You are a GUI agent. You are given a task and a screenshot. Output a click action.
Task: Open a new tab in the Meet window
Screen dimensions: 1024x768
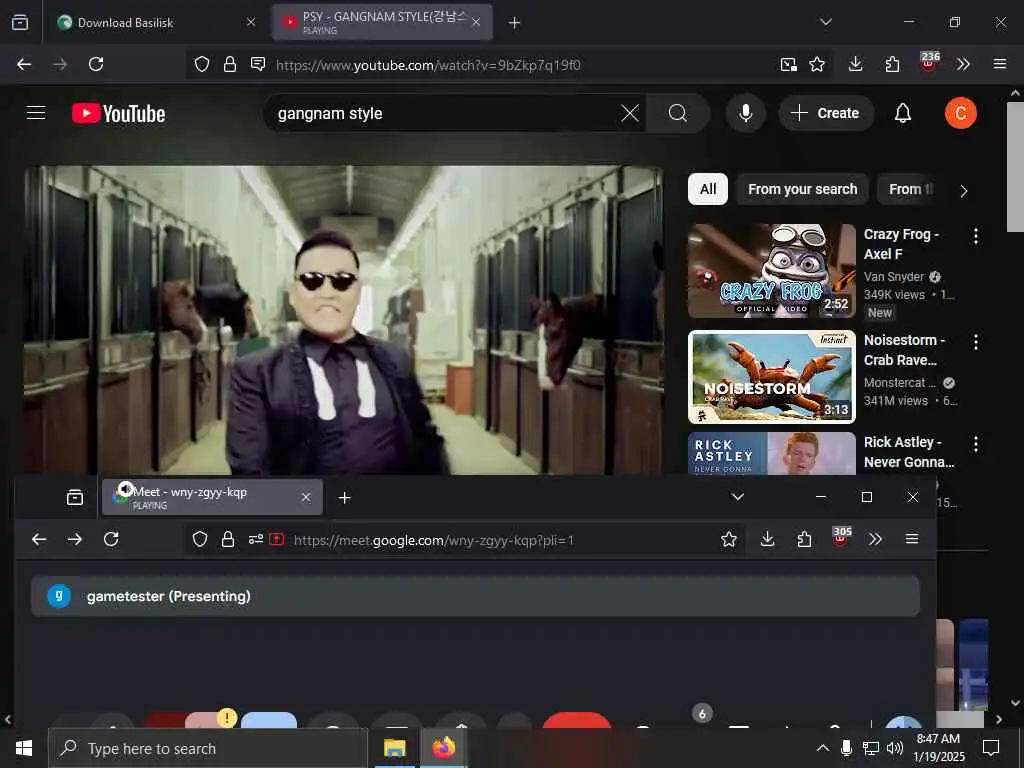[344, 498]
